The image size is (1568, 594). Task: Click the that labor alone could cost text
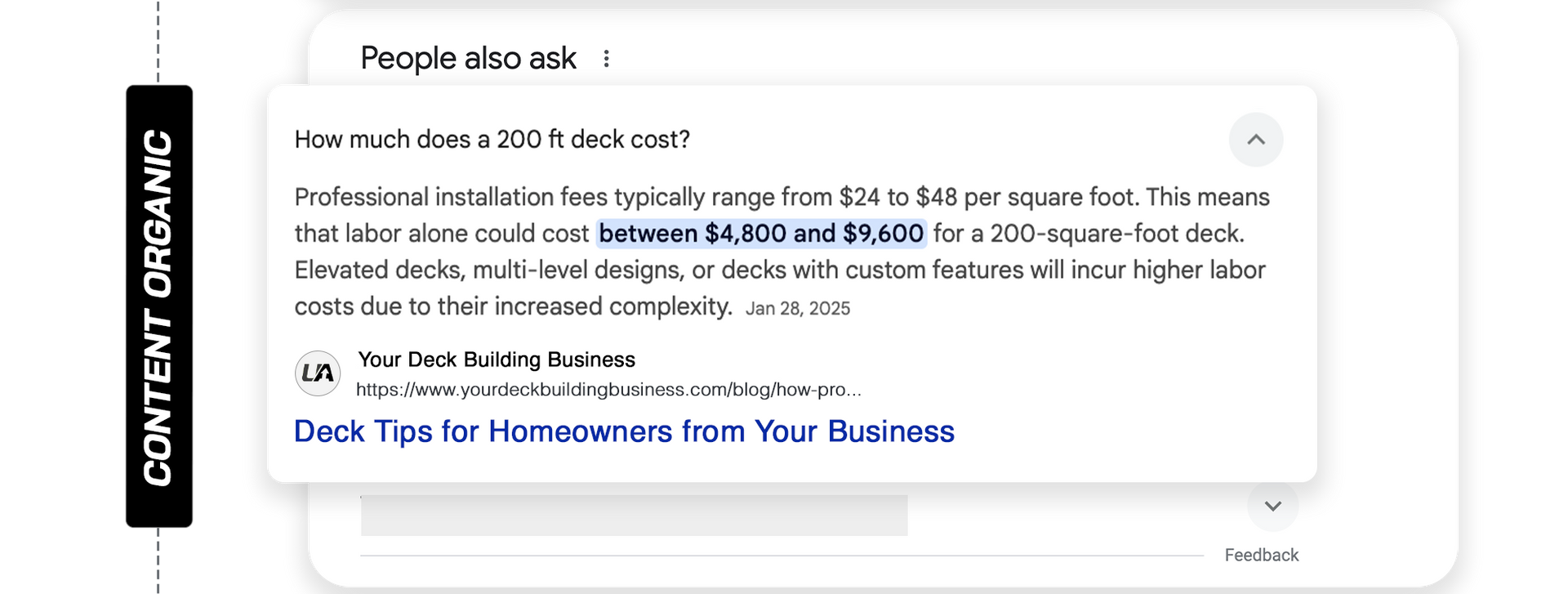click(442, 234)
